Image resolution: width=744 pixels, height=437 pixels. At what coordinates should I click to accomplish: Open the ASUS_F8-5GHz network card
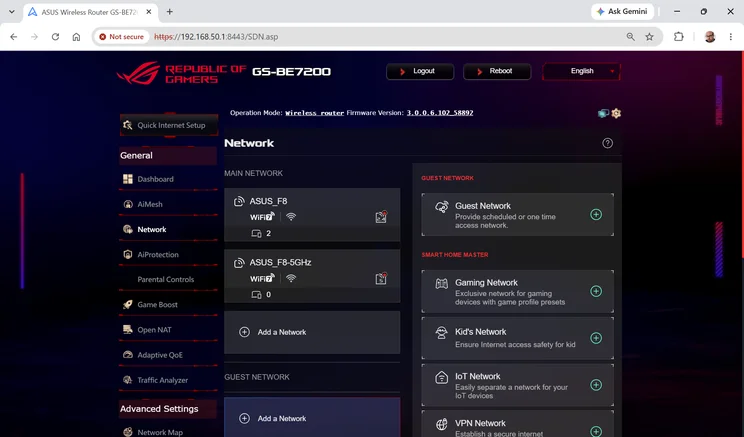point(312,276)
